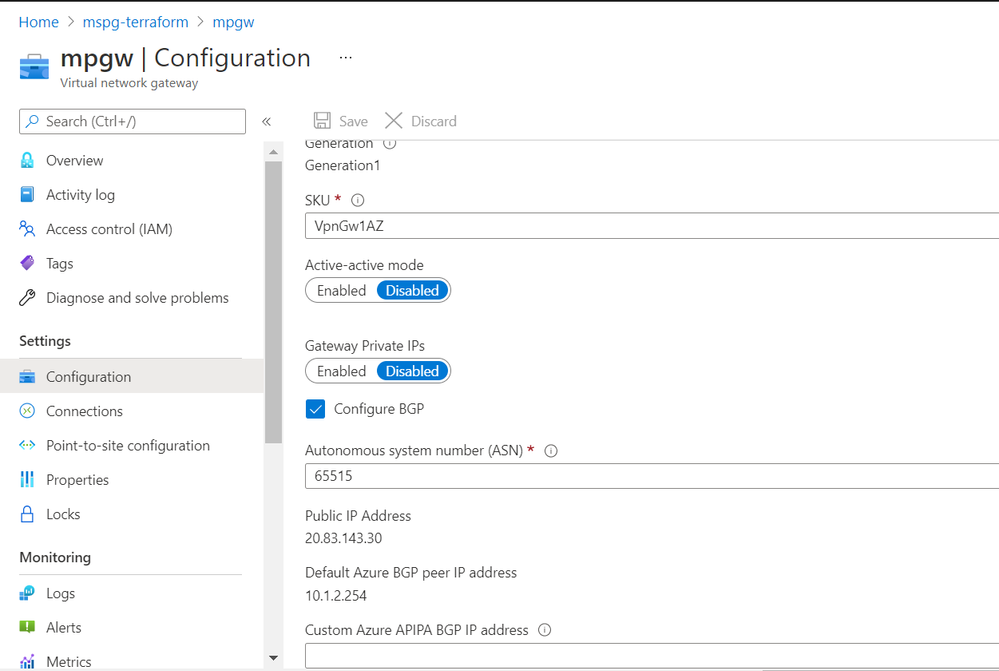Viewport: 999px width, 671px height.
Task: Click the sidebar Search (Ctrl+/) field
Action: point(133,121)
